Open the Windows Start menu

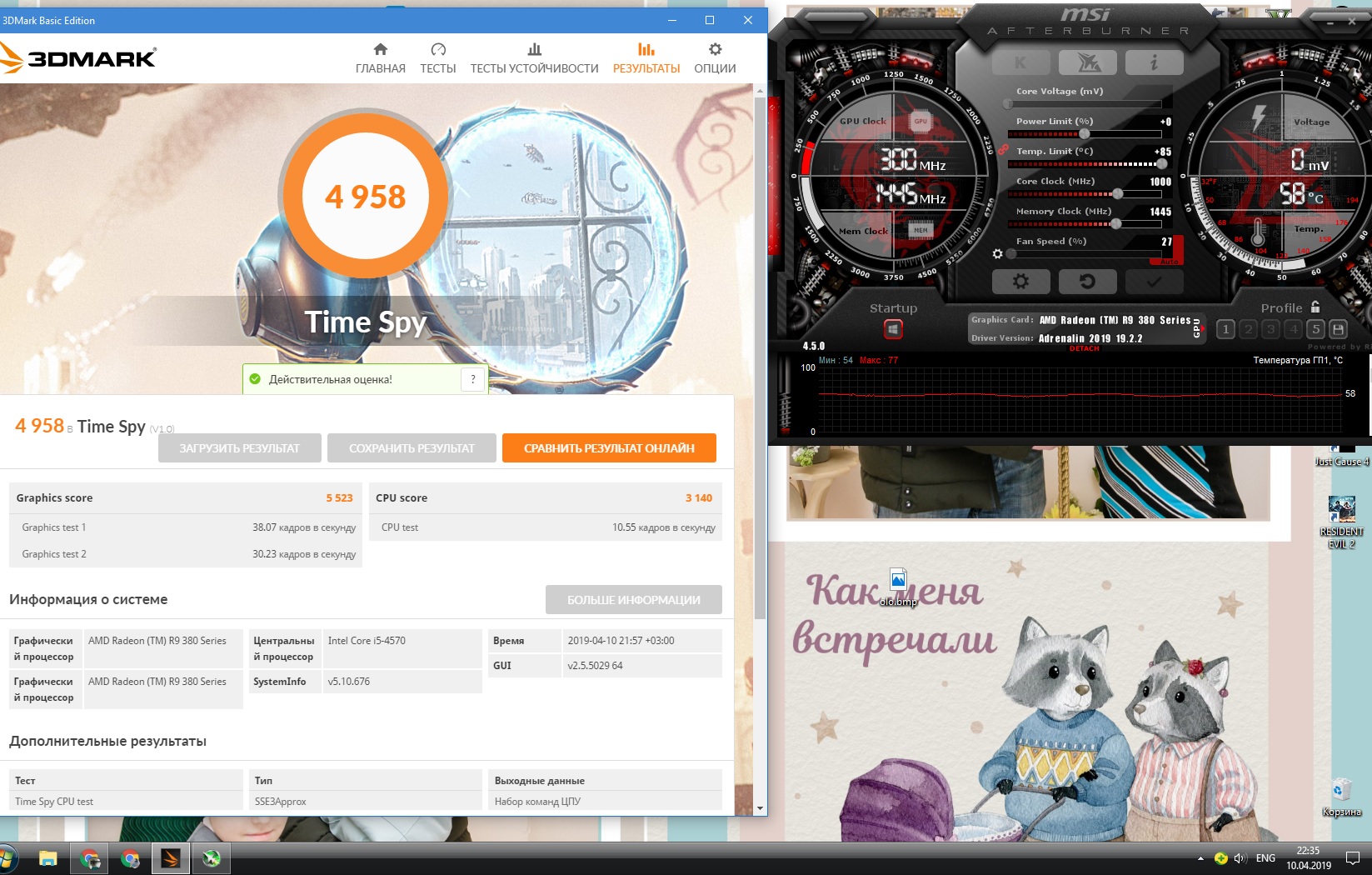pyautogui.click(x=7, y=858)
